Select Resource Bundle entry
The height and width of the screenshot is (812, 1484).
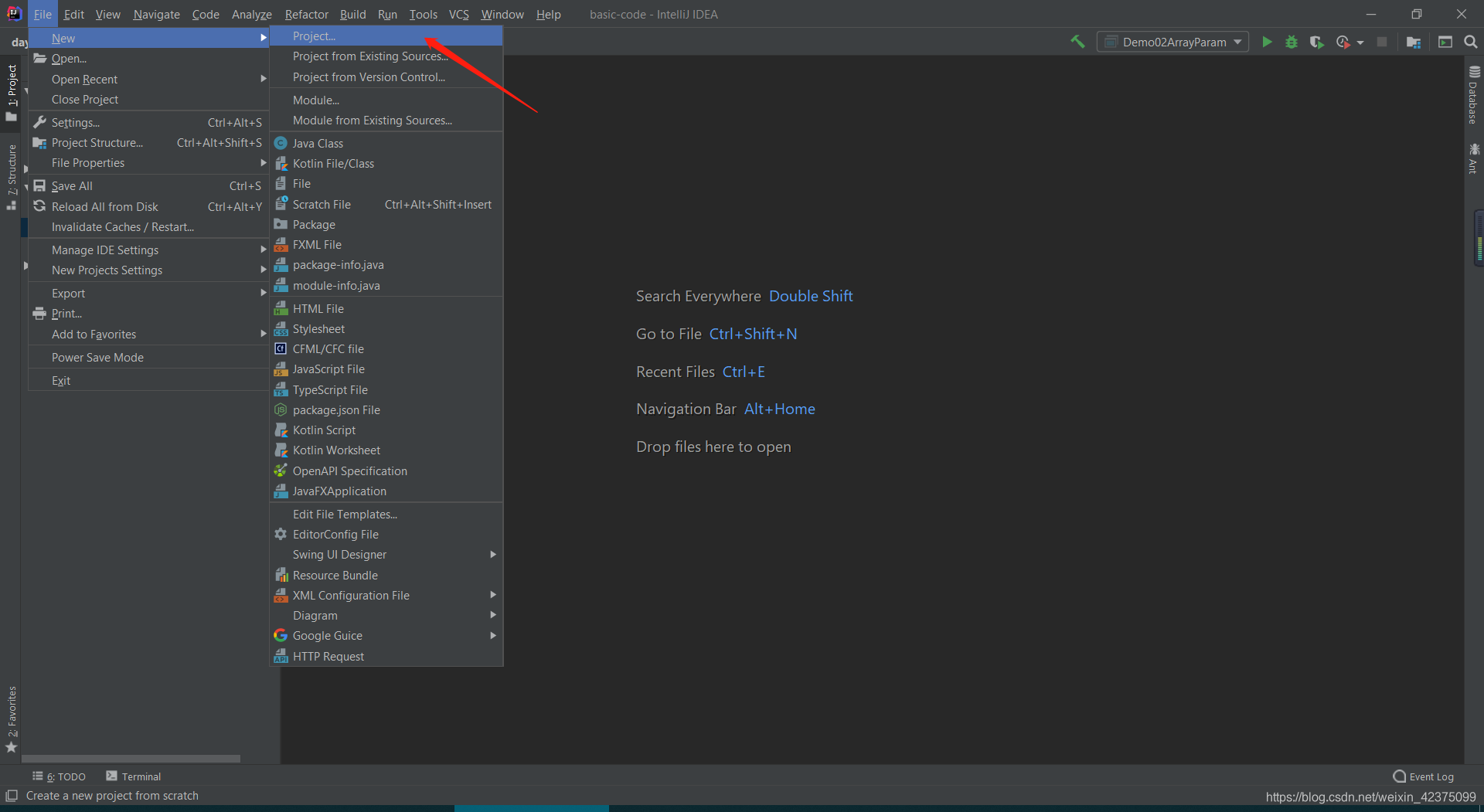click(x=386, y=576)
